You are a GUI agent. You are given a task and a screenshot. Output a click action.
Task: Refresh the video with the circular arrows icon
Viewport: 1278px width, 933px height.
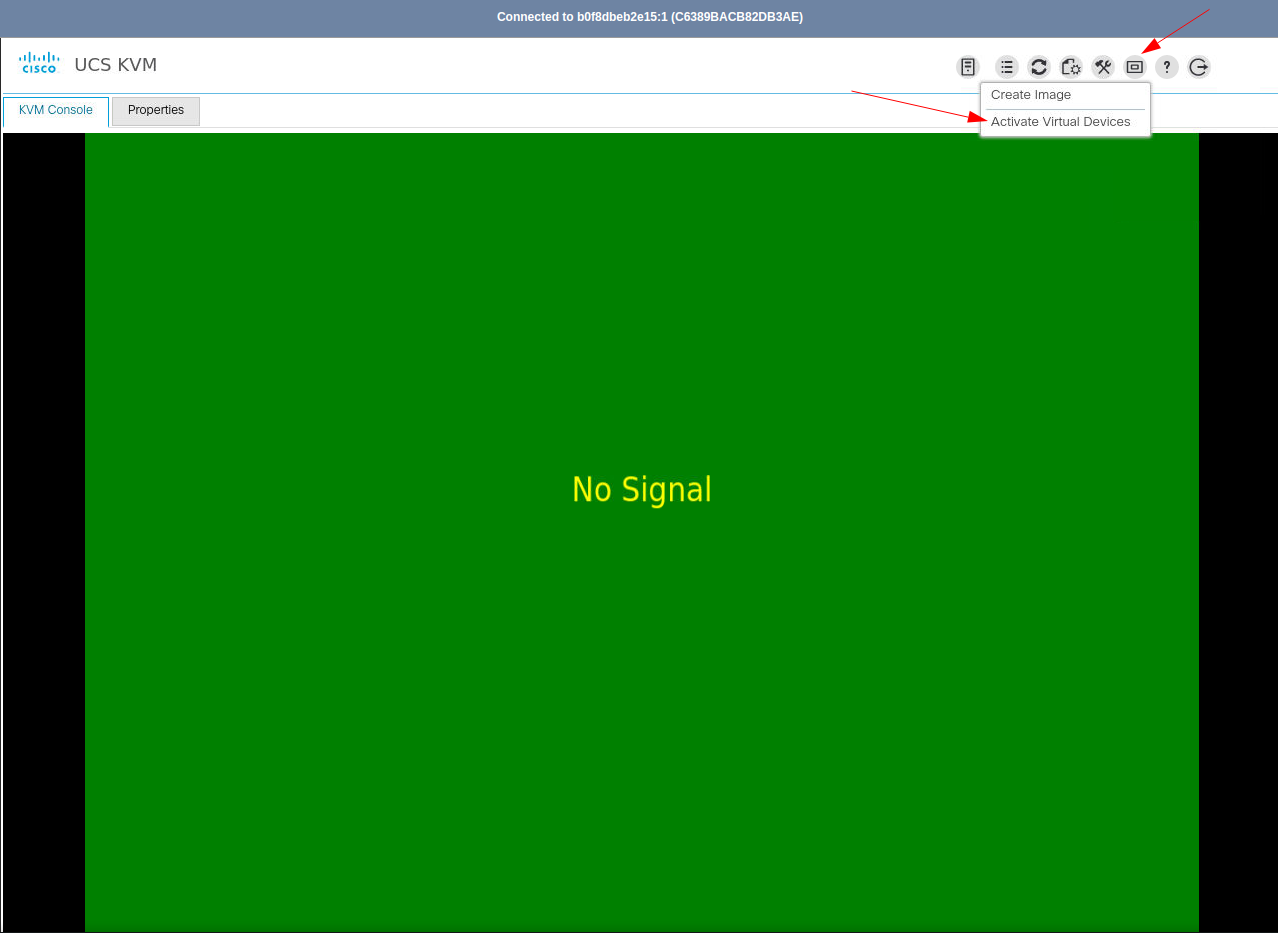point(1038,67)
